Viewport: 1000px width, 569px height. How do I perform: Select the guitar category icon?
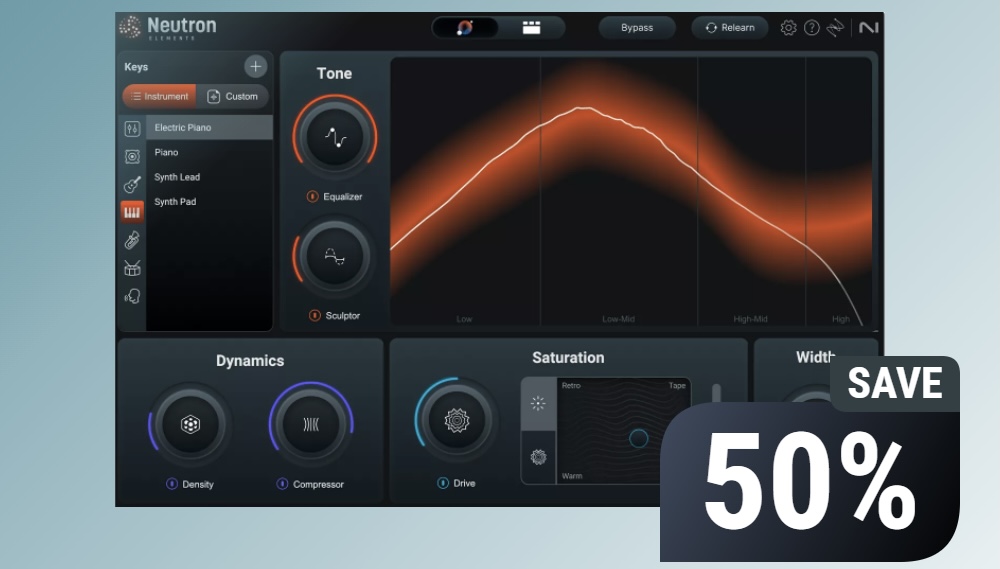132,184
